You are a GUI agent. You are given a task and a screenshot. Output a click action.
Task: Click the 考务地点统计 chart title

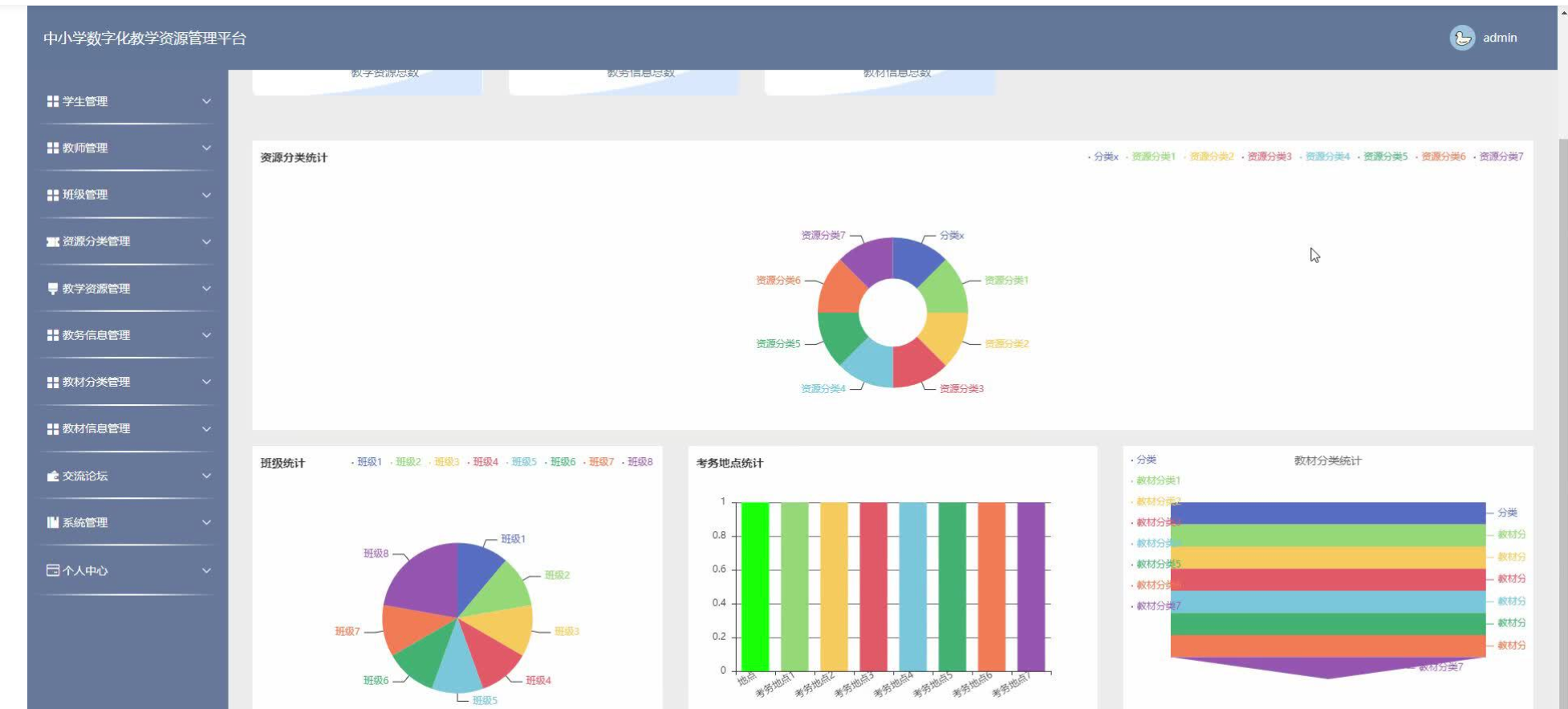click(729, 463)
